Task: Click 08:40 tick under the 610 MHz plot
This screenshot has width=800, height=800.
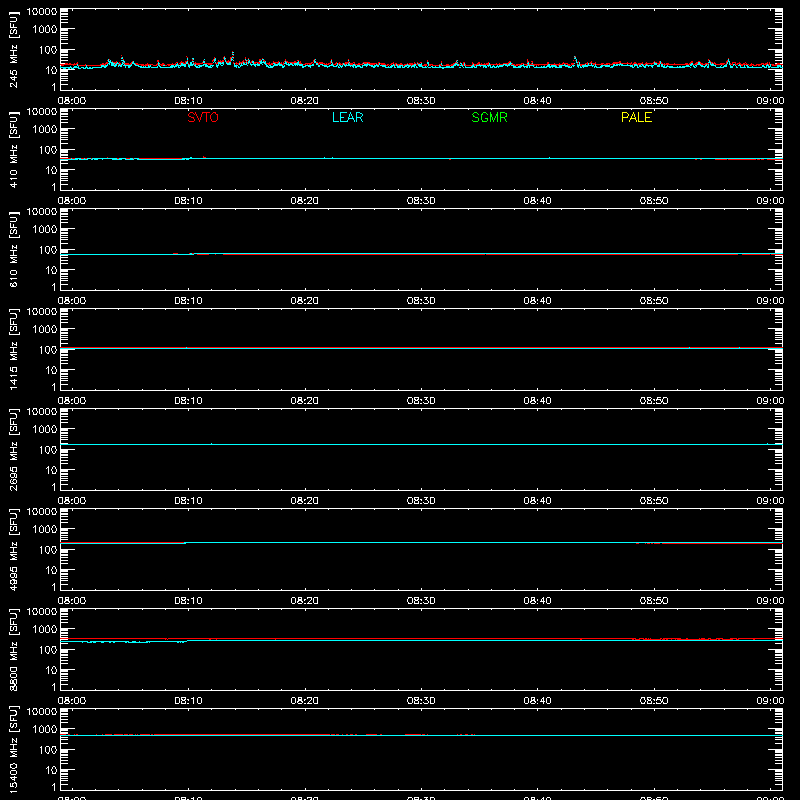Action: pyautogui.click(x=537, y=301)
